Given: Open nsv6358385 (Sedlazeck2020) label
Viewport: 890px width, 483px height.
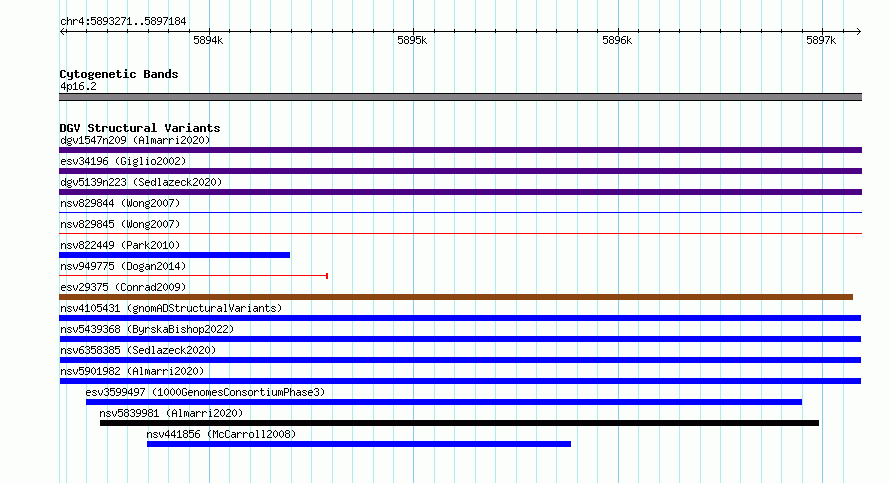Looking at the screenshot, I should (x=138, y=350).
